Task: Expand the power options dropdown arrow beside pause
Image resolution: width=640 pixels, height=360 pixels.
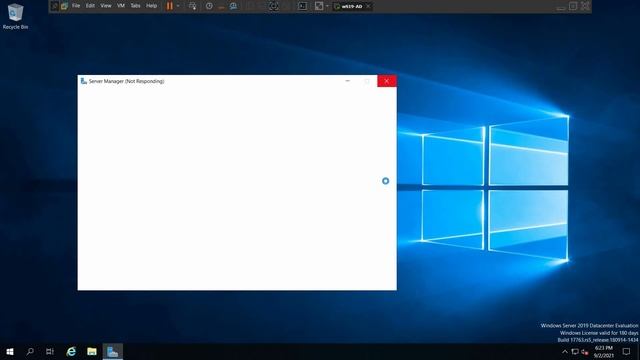Action: click(x=178, y=6)
